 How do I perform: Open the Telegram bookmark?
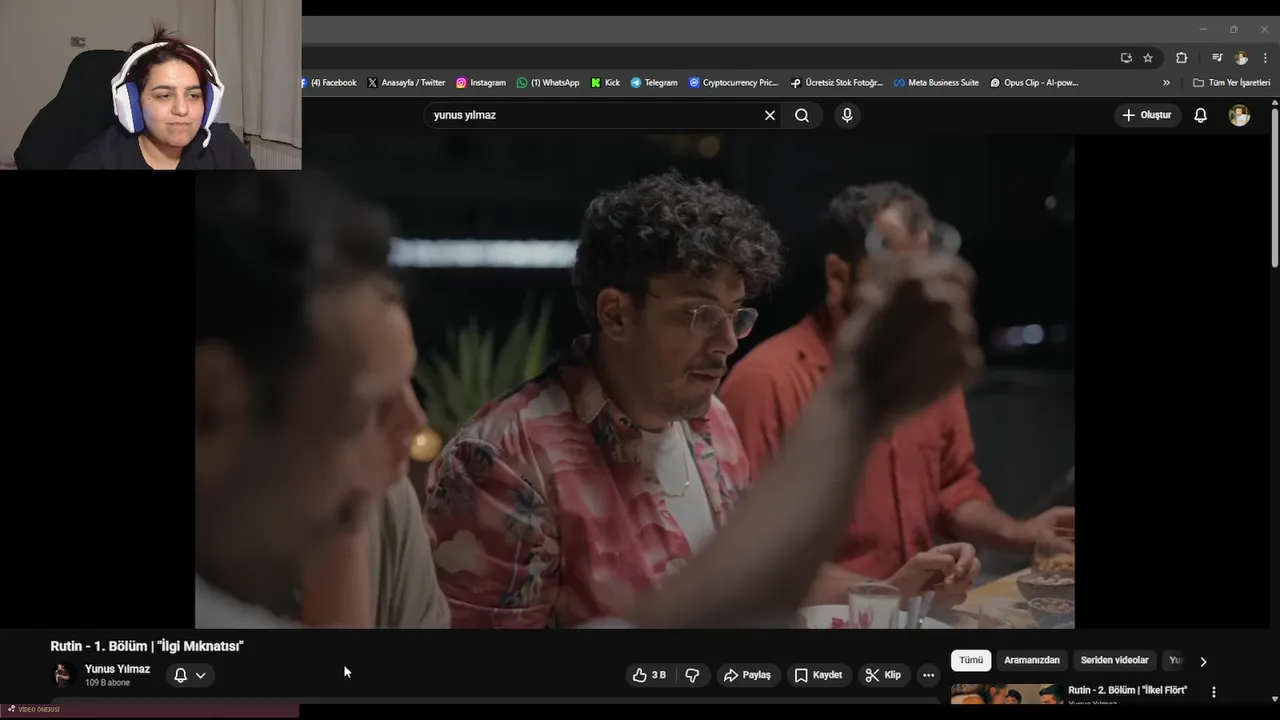(654, 83)
